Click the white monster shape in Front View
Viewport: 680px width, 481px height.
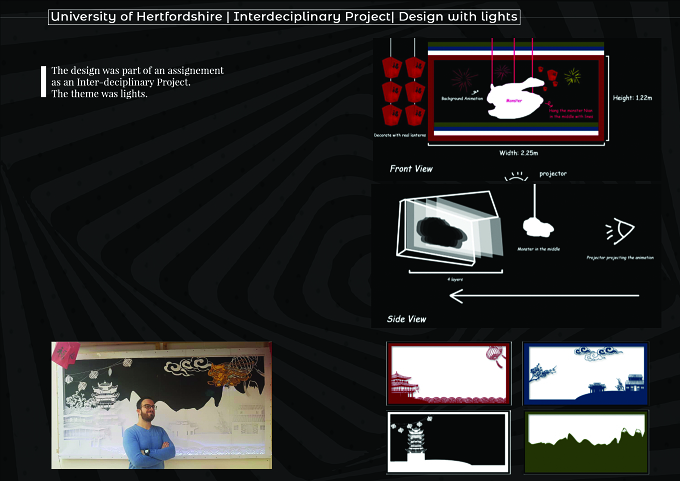click(x=515, y=98)
